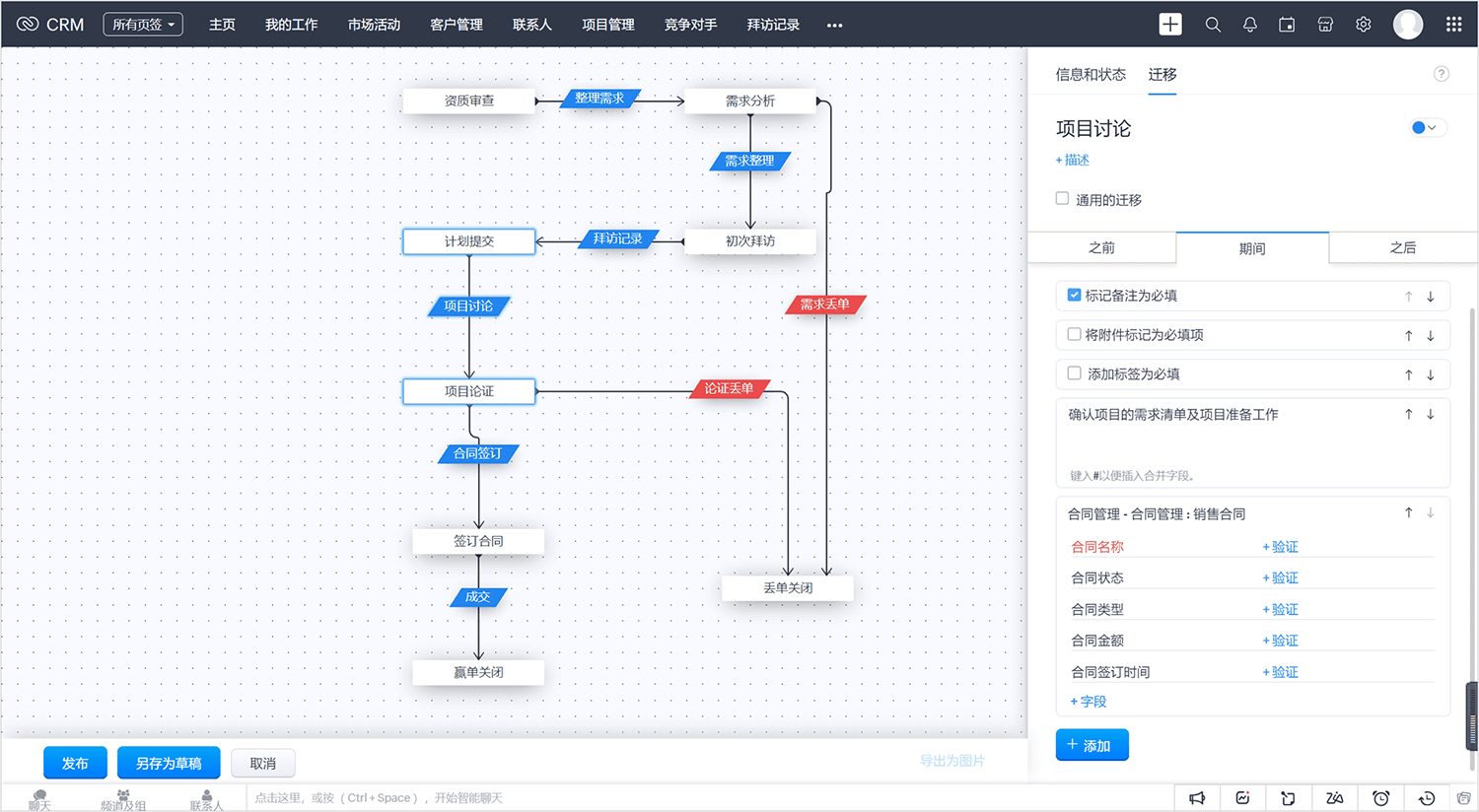Open 我的工作 in navigation bar

tap(291, 25)
